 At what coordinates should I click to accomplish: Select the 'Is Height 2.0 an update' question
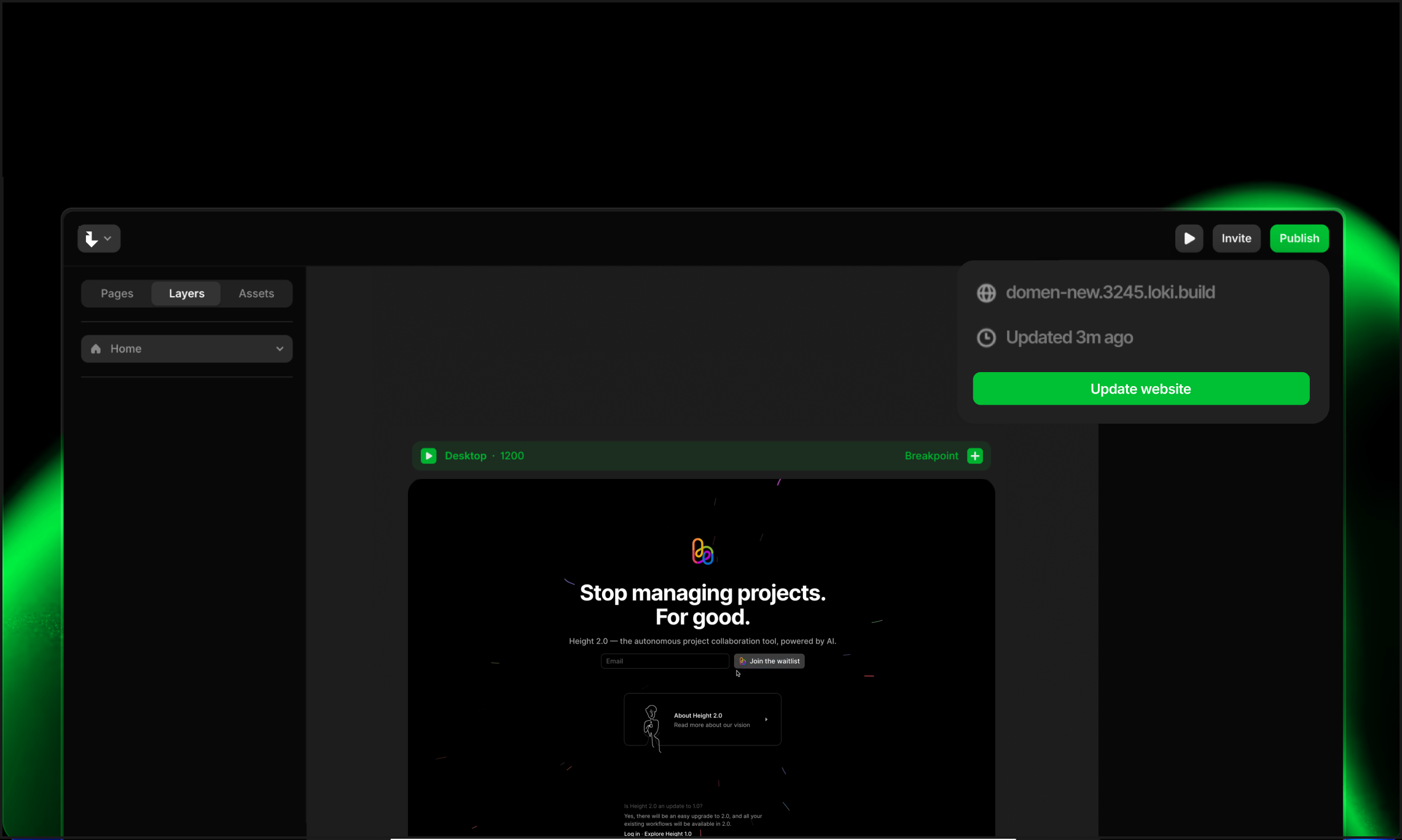663,806
